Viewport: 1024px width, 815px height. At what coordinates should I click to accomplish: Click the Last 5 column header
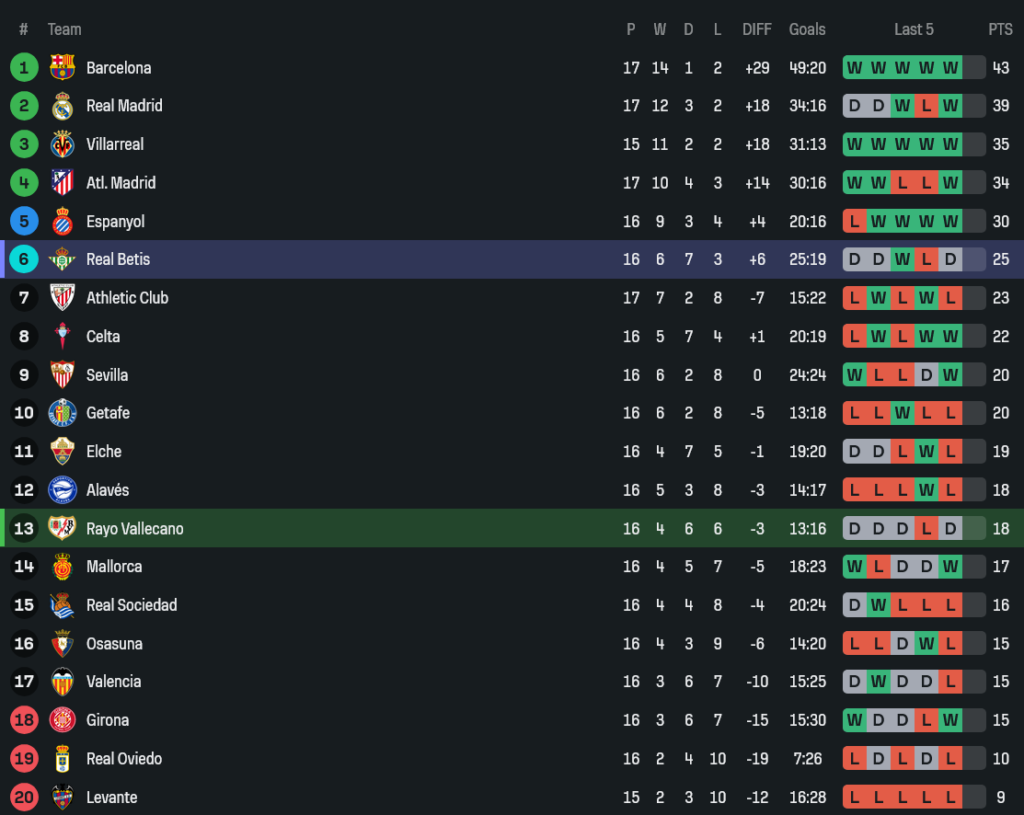[x=914, y=29]
